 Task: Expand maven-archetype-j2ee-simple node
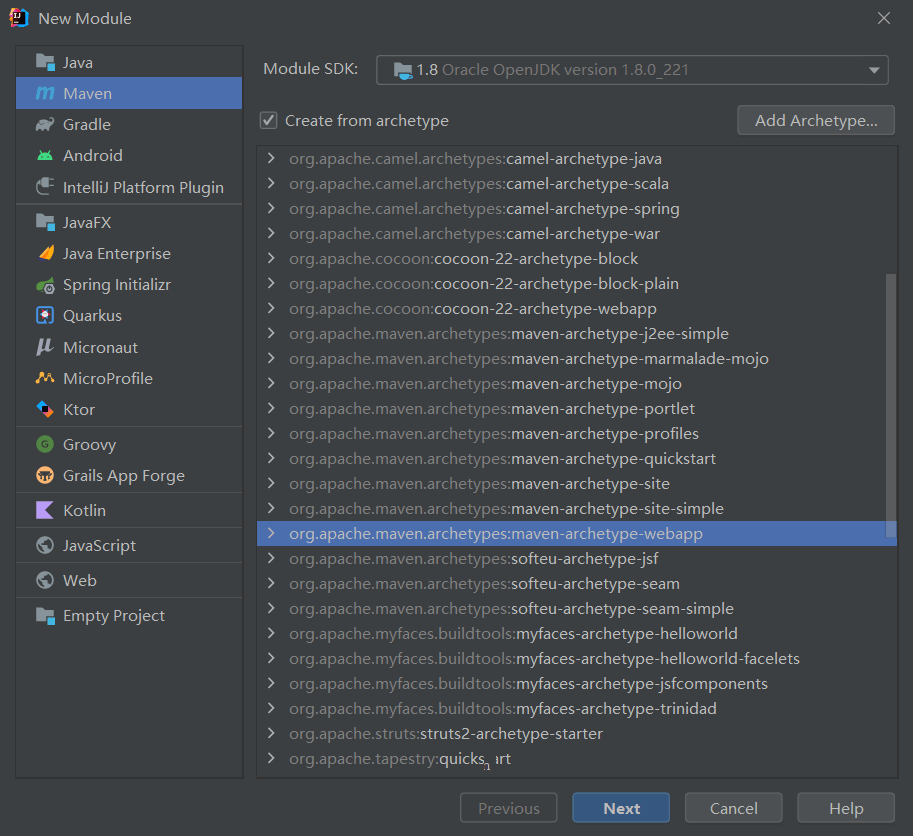point(271,334)
